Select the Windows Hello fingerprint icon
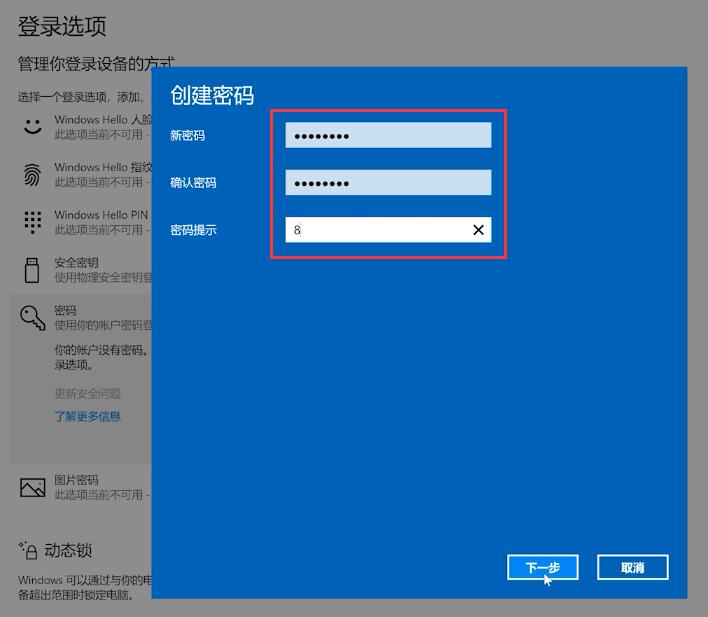This screenshot has width=708, height=617. click(33, 174)
